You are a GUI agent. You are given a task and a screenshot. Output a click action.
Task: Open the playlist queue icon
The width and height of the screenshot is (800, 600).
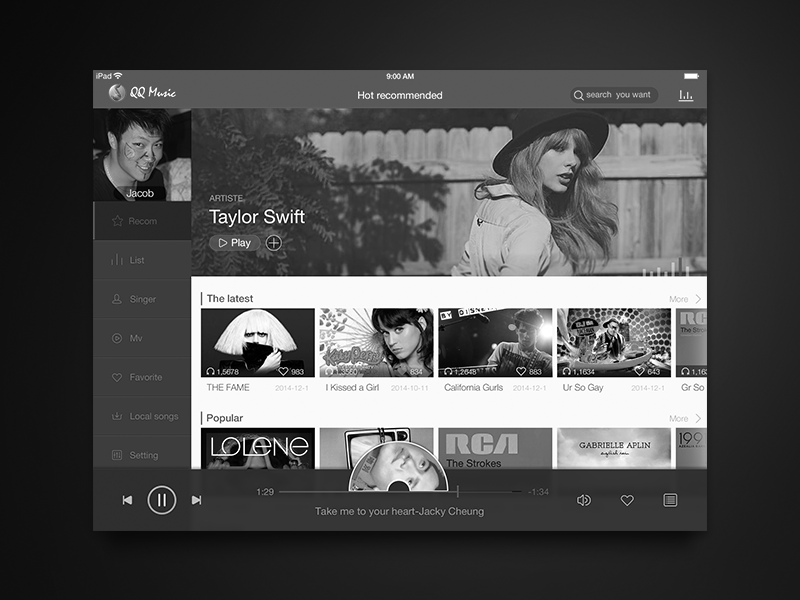point(670,501)
